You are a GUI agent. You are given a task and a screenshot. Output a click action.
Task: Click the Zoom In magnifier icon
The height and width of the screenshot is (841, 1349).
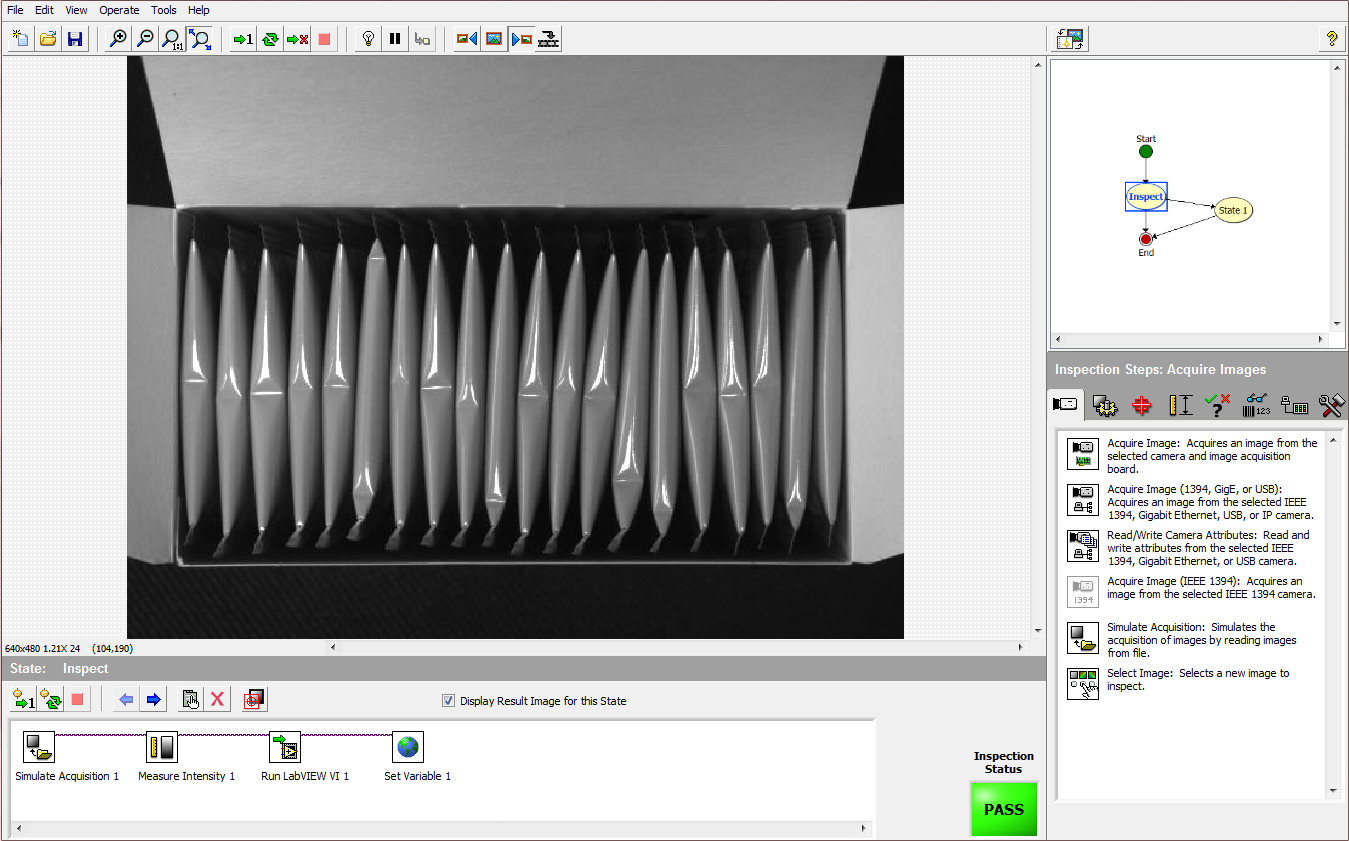118,39
